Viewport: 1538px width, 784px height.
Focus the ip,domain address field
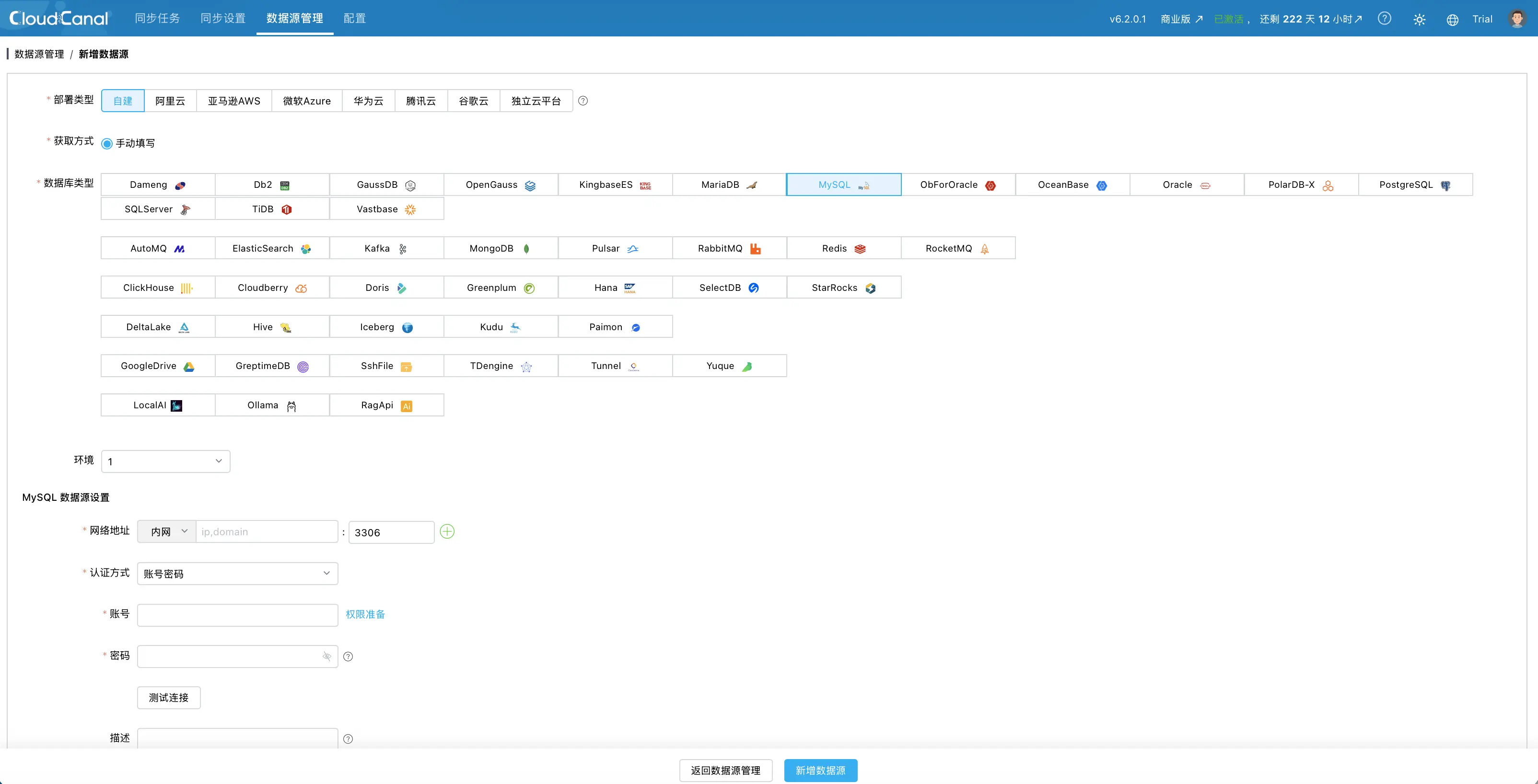[267, 531]
